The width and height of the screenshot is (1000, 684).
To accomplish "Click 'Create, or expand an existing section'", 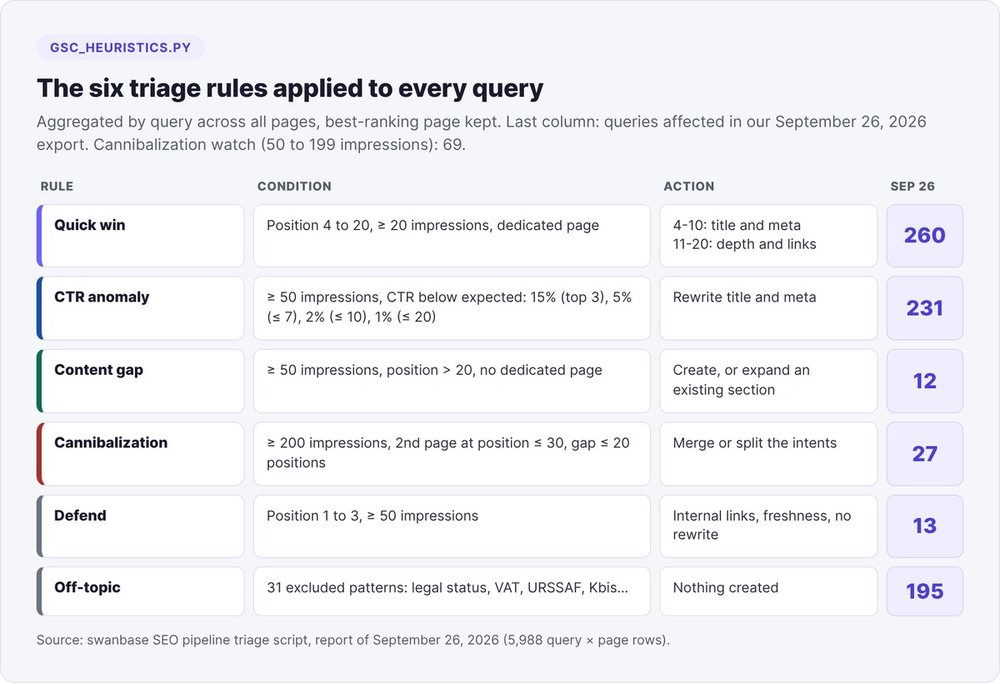I will [x=768, y=381].
